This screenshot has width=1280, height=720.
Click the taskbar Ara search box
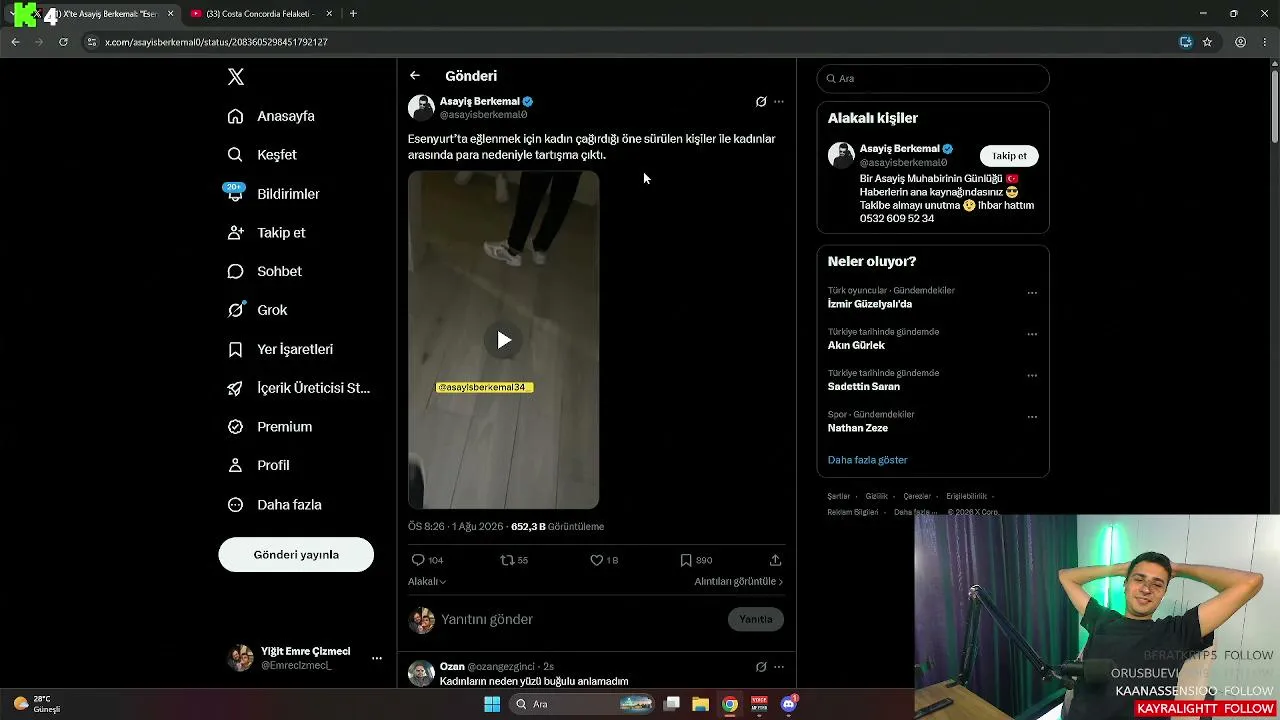tap(584, 704)
